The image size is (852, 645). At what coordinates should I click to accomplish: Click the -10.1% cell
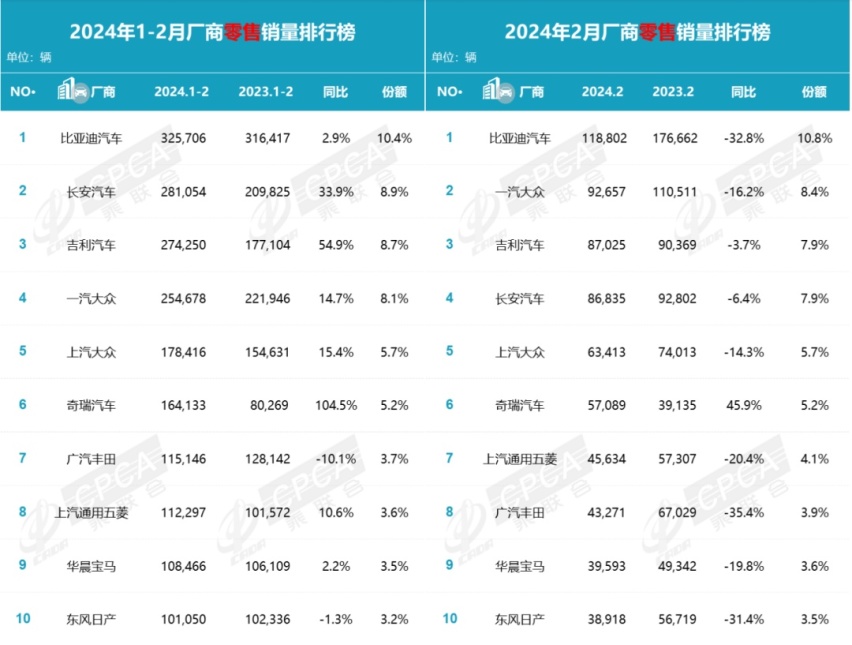click(336, 459)
